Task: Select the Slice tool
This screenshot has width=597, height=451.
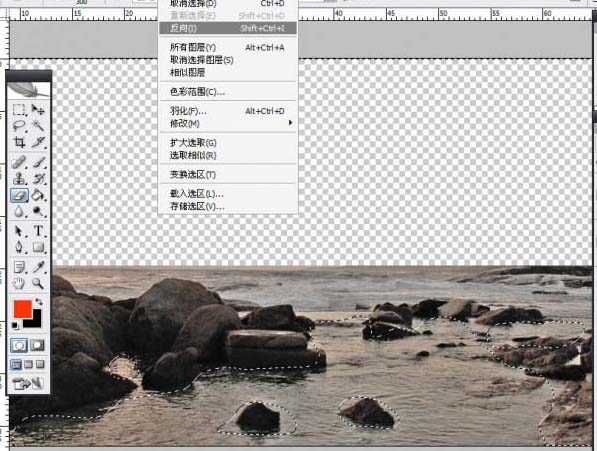Action: (x=38, y=142)
